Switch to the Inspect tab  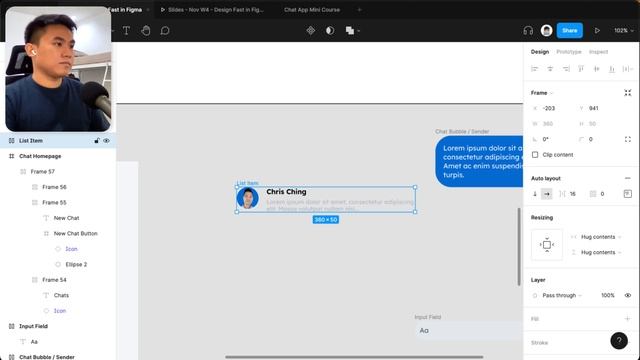[x=598, y=52]
